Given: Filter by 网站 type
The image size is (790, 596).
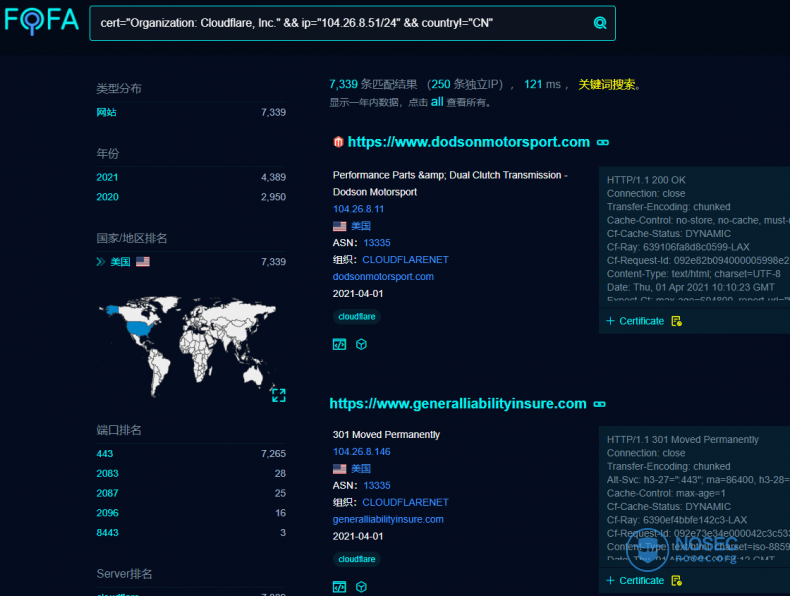Looking at the screenshot, I should 106,112.
